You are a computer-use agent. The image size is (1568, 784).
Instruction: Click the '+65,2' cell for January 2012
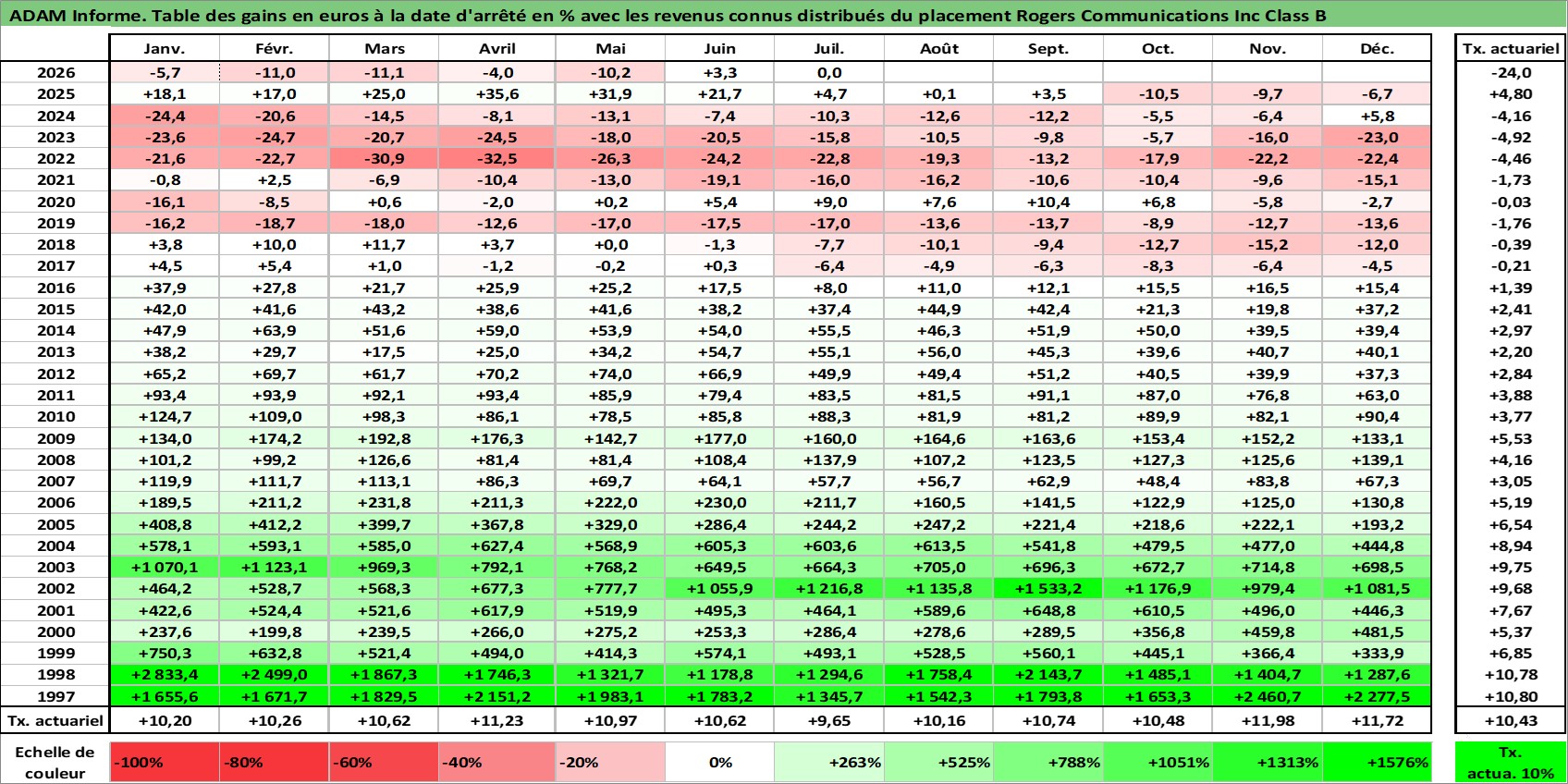[165, 374]
